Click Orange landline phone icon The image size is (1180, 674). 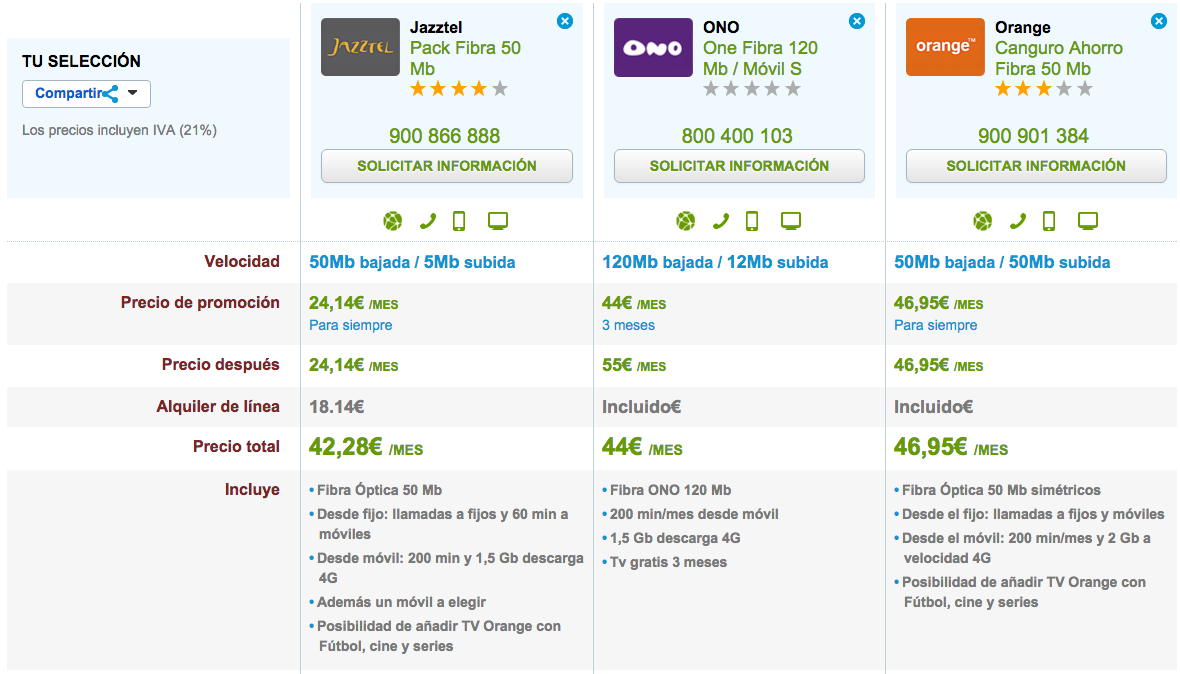click(1017, 220)
